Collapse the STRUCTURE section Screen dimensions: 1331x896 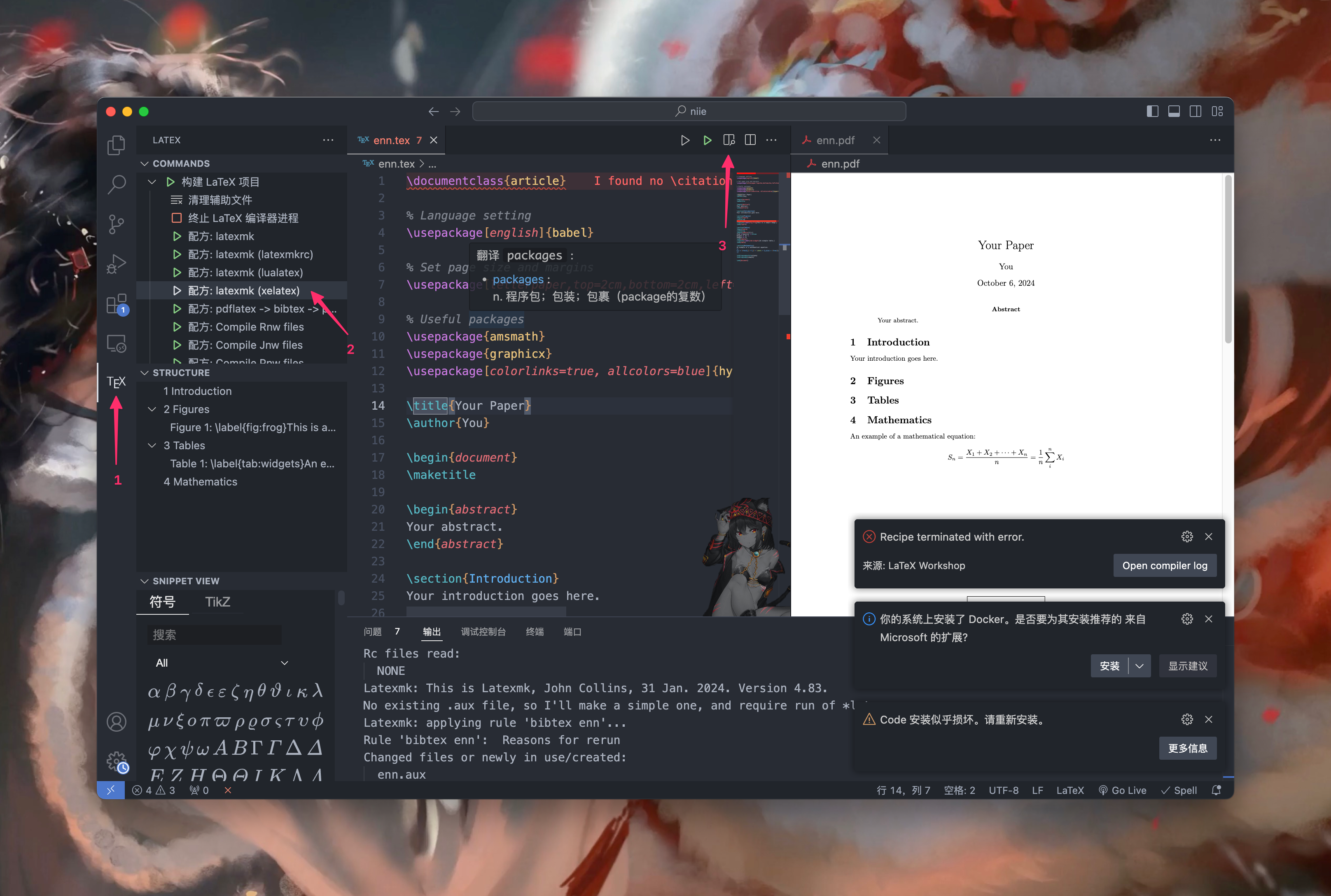[x=145, y=373]
